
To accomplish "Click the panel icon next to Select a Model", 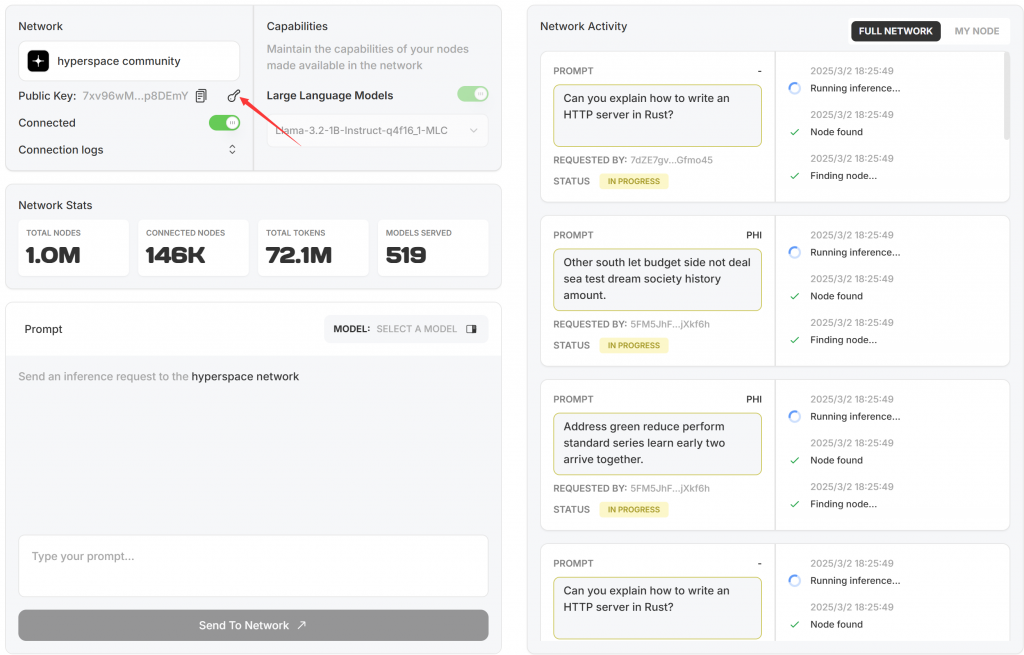I will pyautogui.click(x=472, y=329).
